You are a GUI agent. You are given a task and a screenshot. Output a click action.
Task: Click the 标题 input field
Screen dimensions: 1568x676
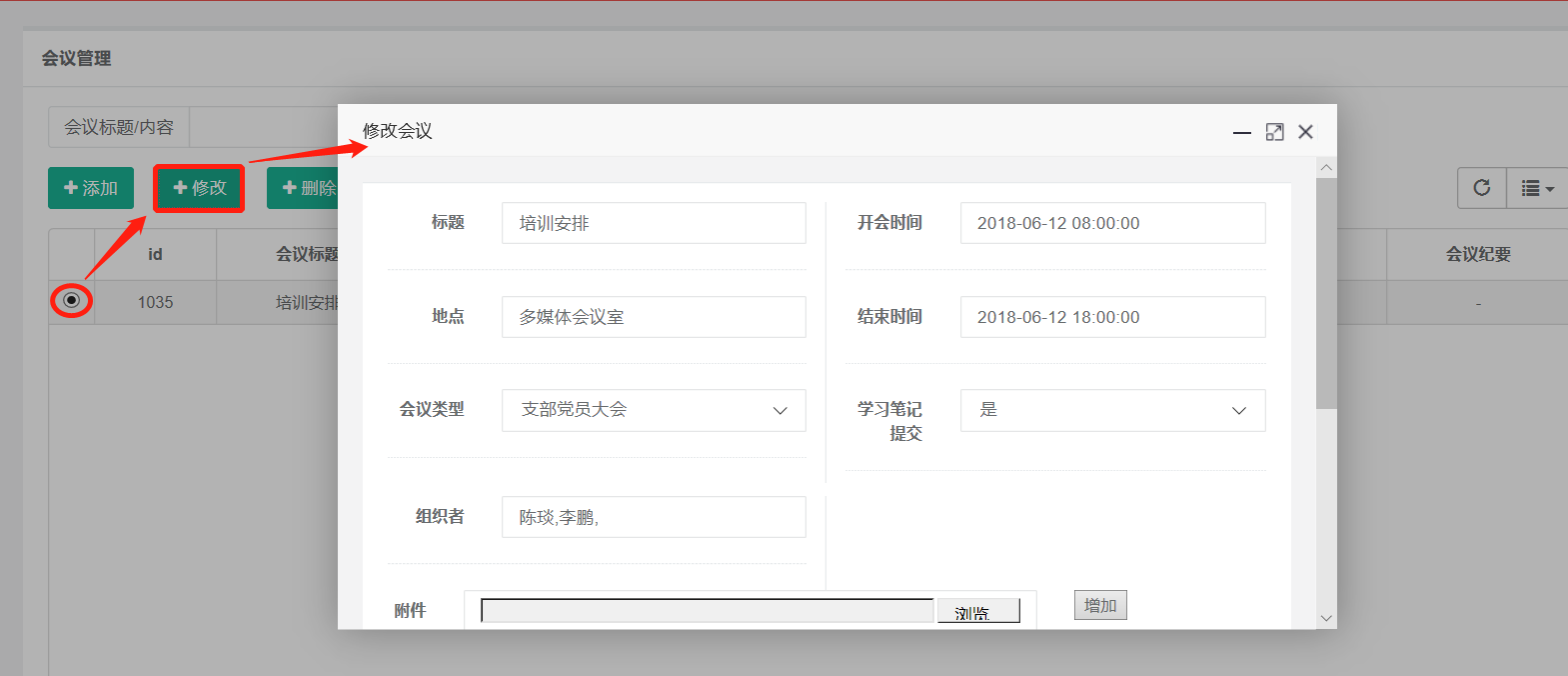pos(654,223)
